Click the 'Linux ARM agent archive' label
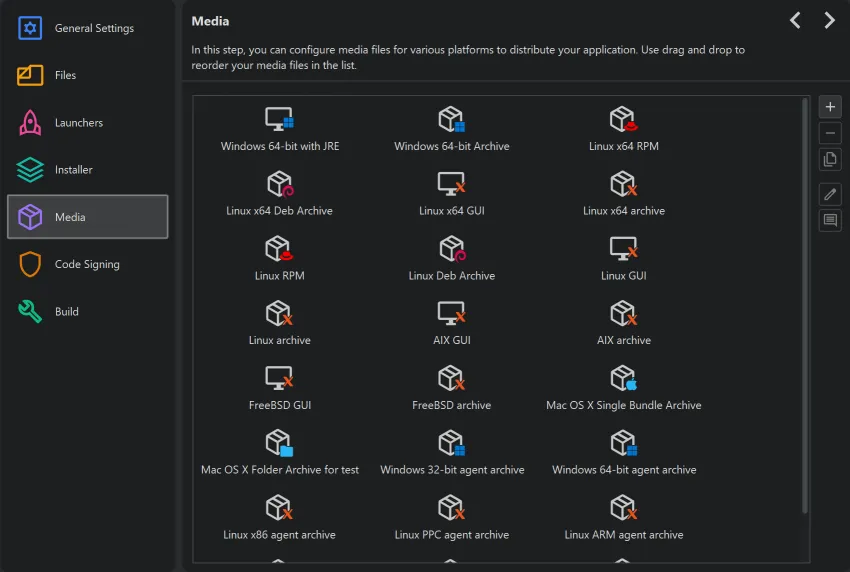Viewport: 850px width, 572px height. (x=623, y=535)
